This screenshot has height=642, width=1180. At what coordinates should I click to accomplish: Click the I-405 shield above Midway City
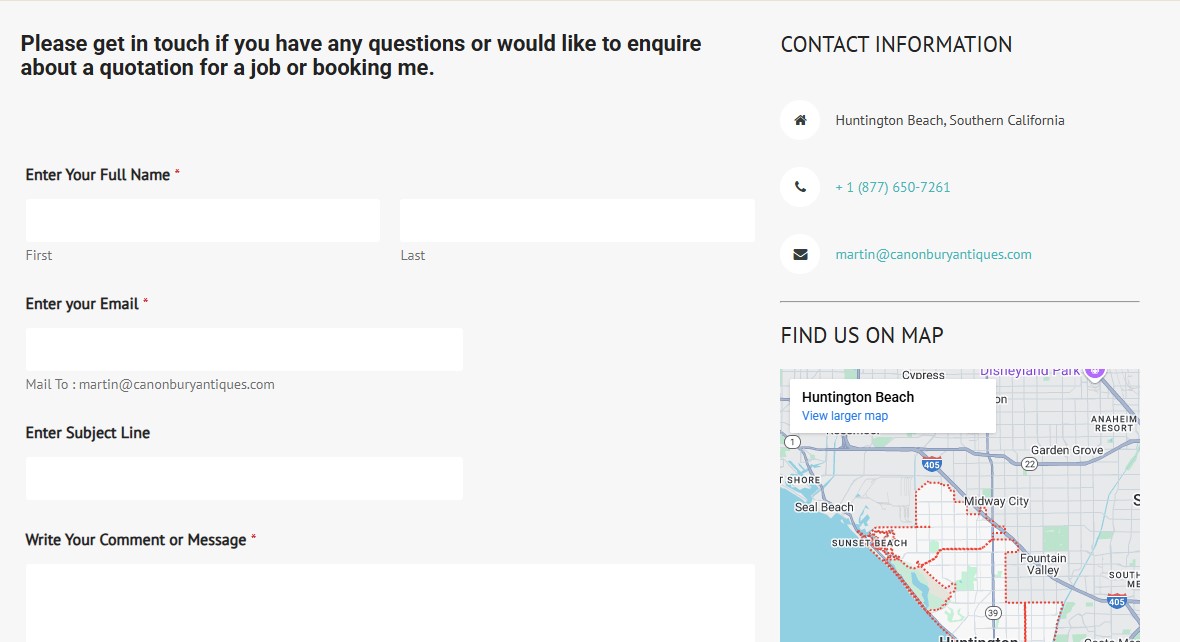click(931, 464)
